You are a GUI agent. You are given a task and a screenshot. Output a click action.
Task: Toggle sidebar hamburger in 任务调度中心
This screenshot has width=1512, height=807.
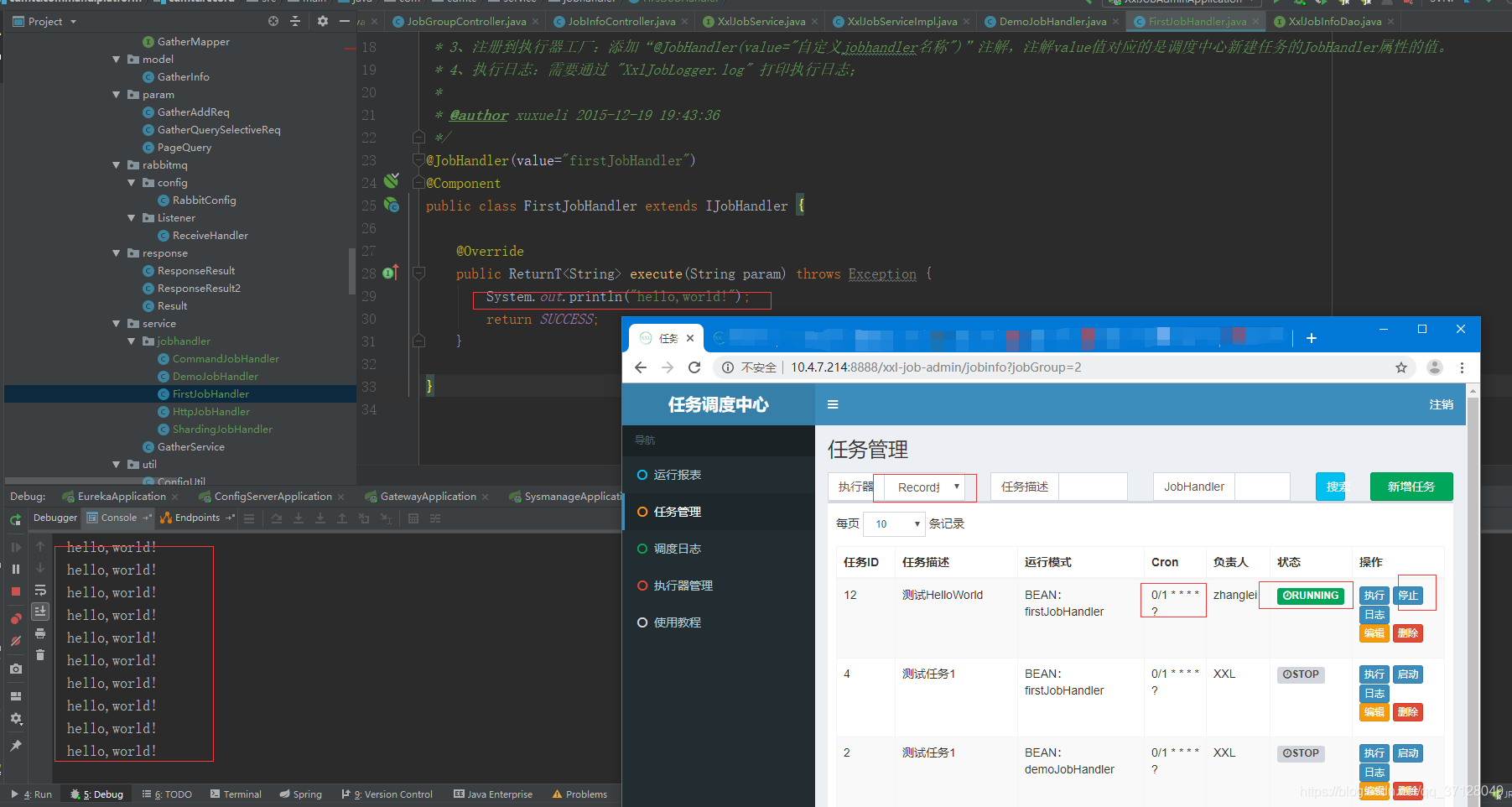pyautogui.click(x=833, y=404)
